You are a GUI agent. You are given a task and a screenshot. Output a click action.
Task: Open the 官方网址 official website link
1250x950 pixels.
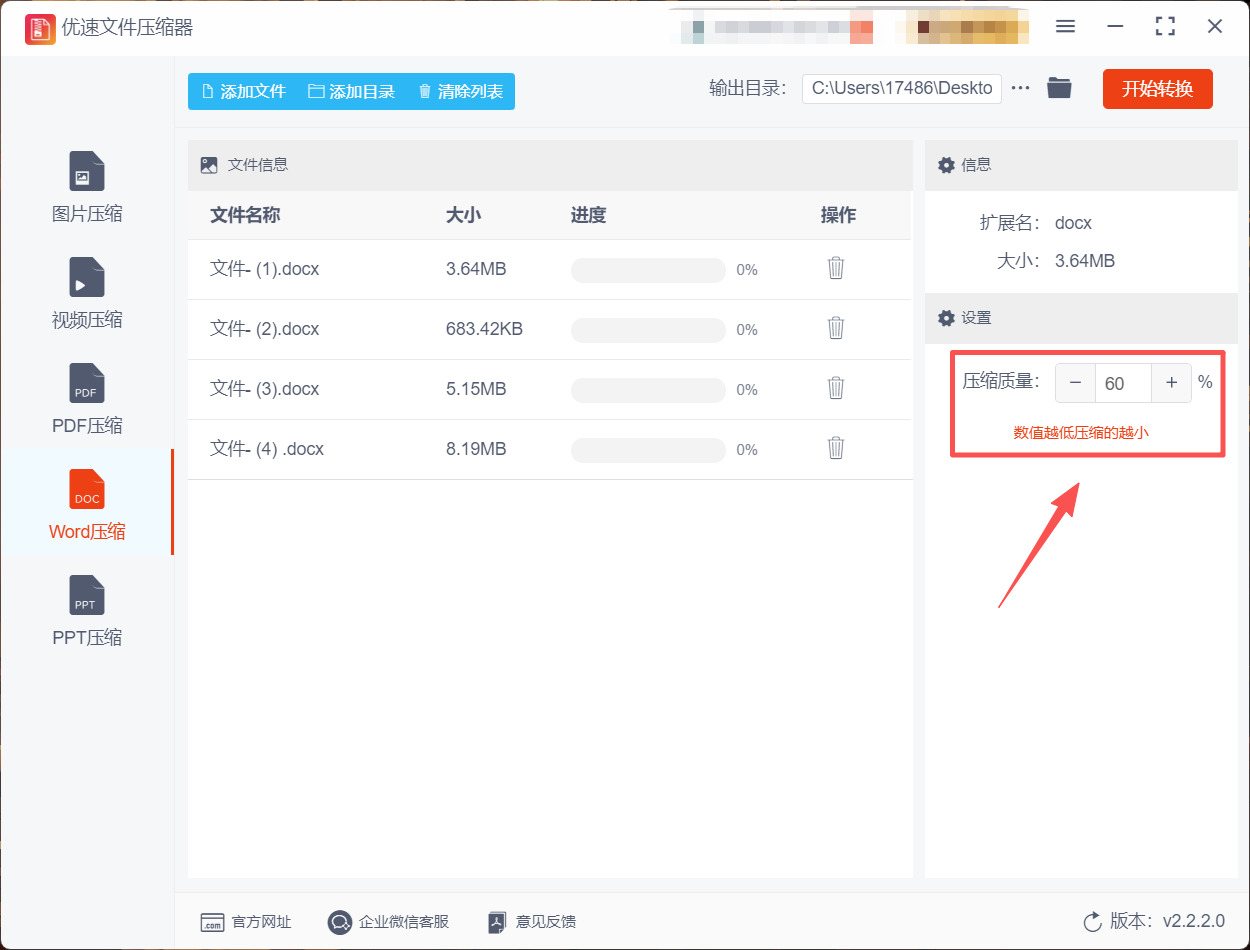(246, 922)
